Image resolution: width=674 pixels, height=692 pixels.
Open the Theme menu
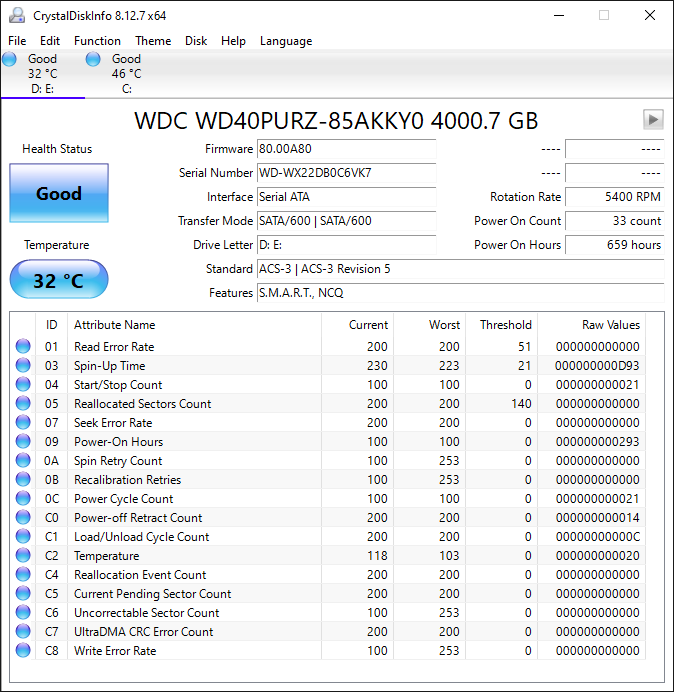point(153,41)
